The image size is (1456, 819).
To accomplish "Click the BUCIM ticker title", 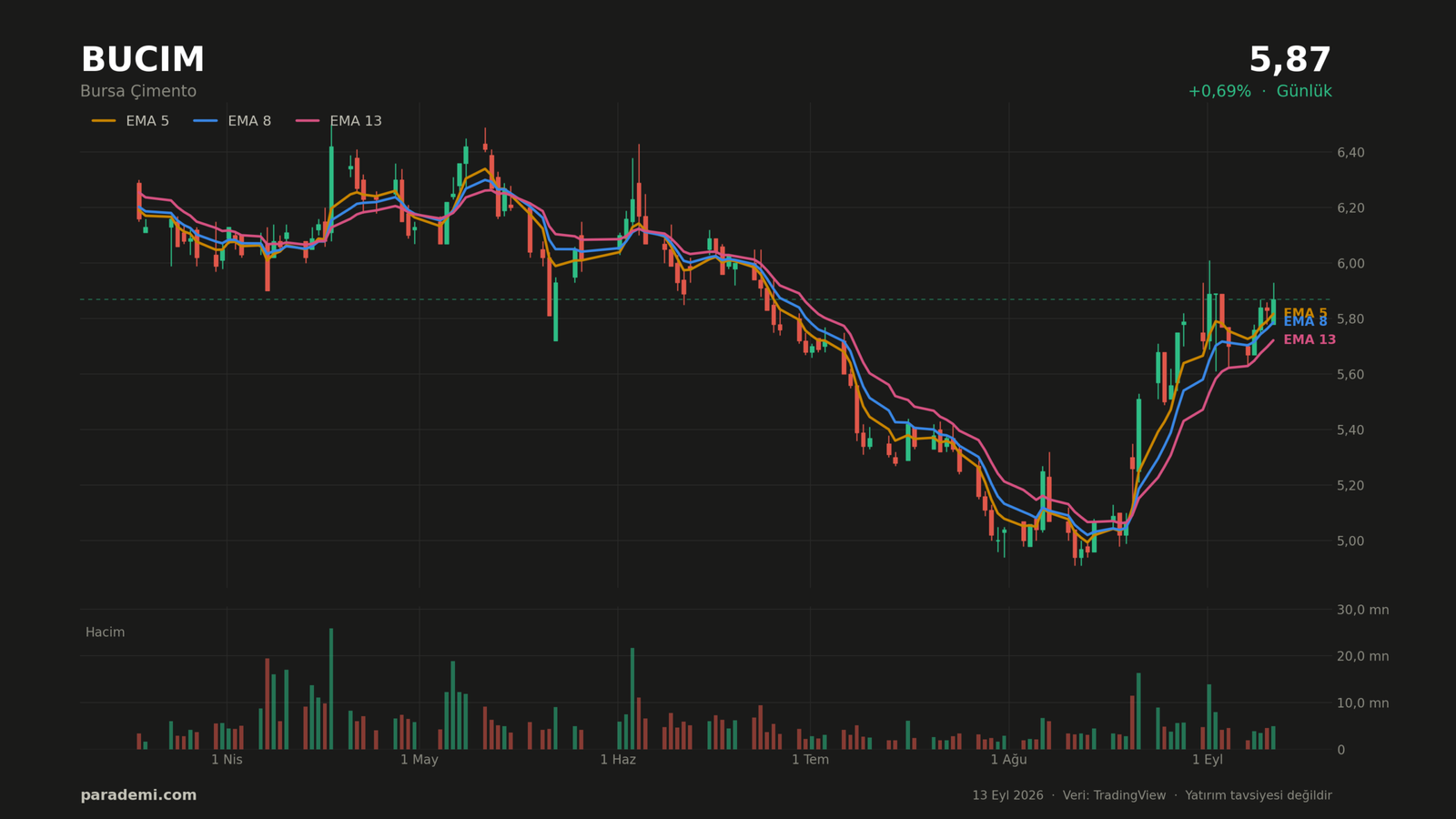I will tap(143, 61).
